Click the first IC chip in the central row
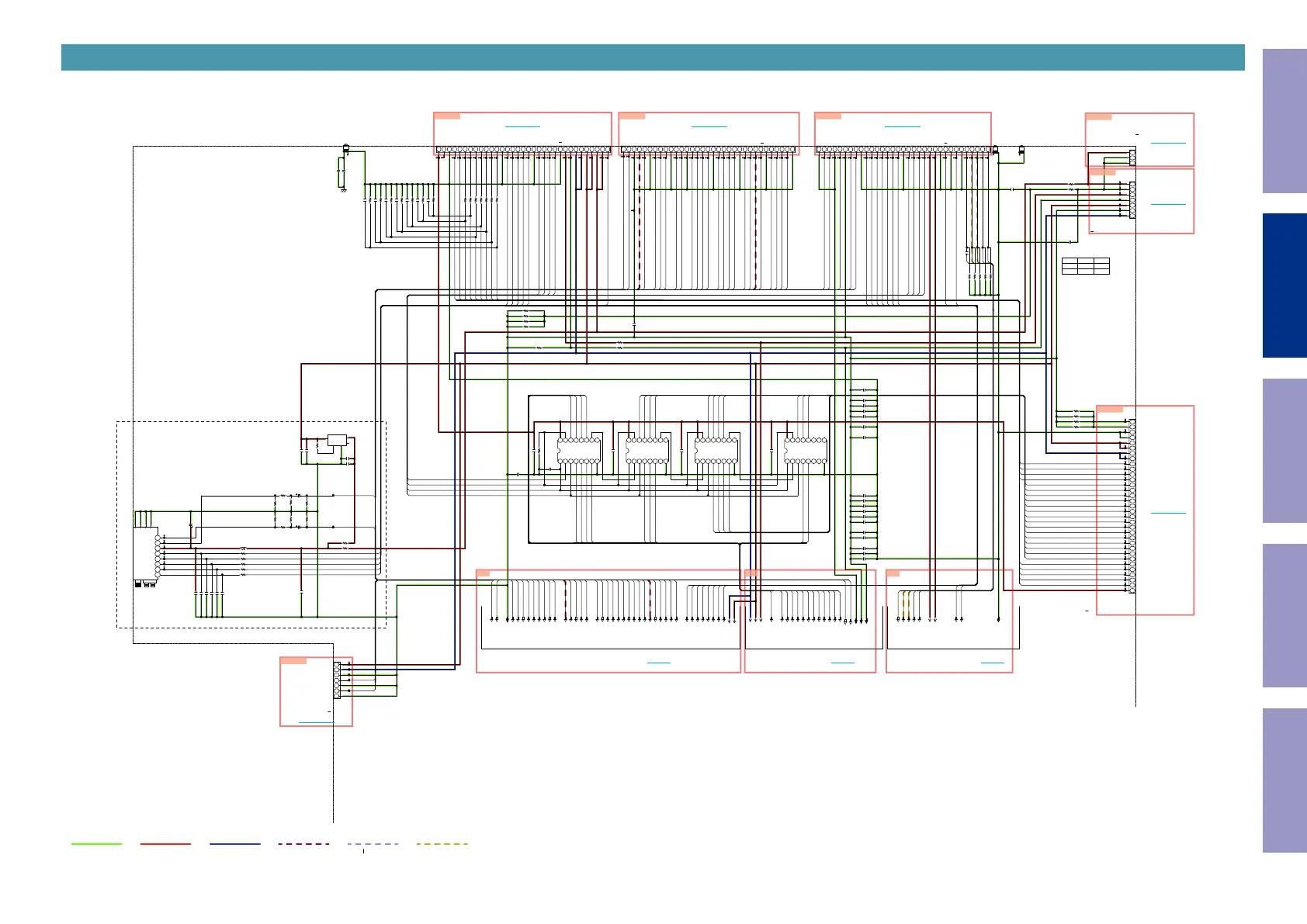Image resolution: width=1307 pixels, height=924 pixels. pyautogui.click(x=579, y=451)
